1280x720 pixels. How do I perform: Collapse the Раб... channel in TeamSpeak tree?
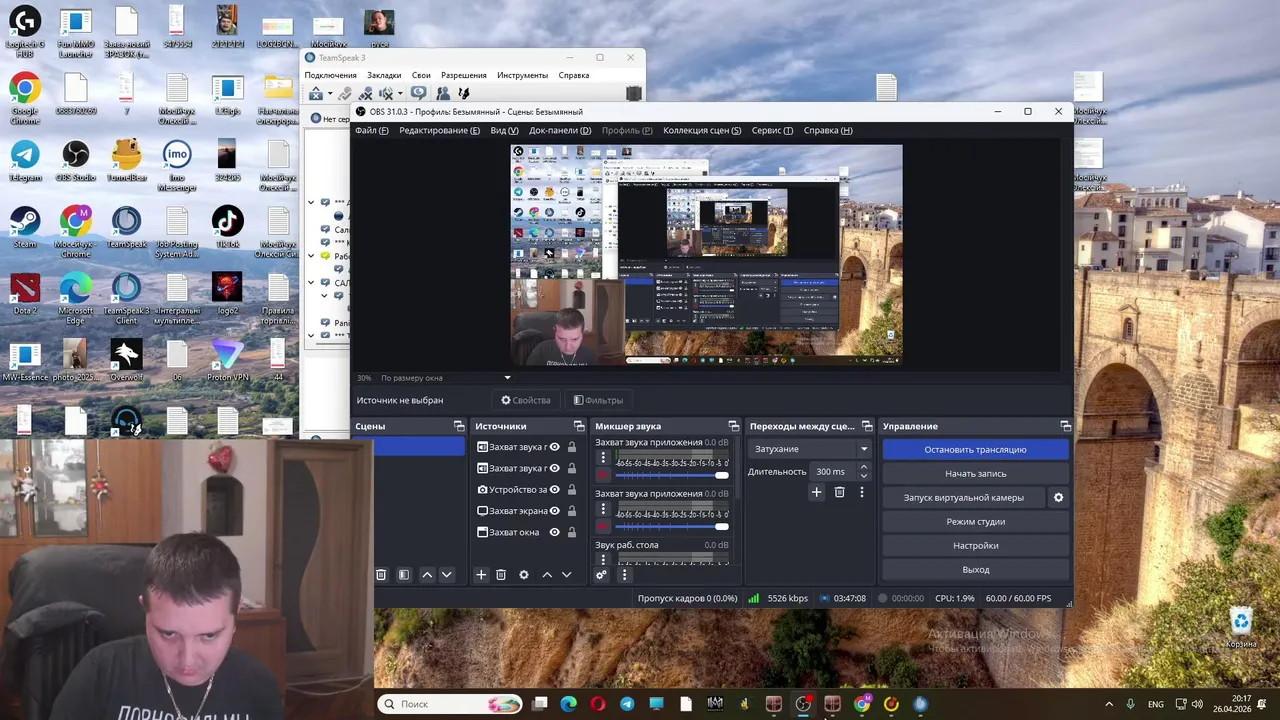[311, 256]
